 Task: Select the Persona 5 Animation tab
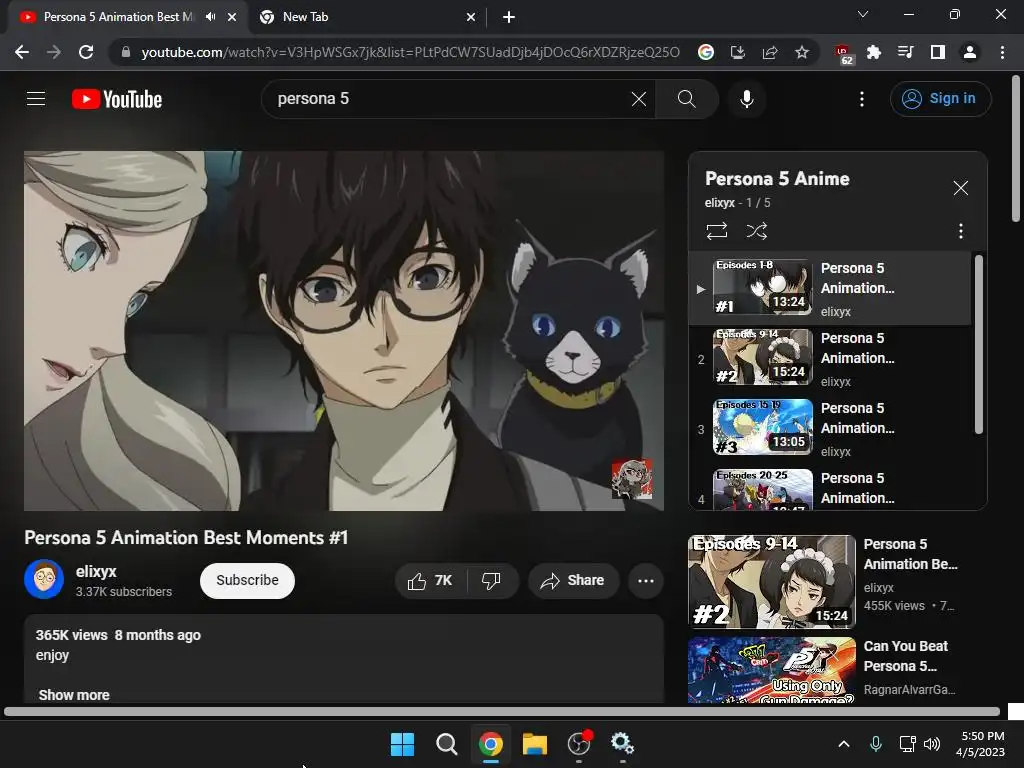(118, 17)
